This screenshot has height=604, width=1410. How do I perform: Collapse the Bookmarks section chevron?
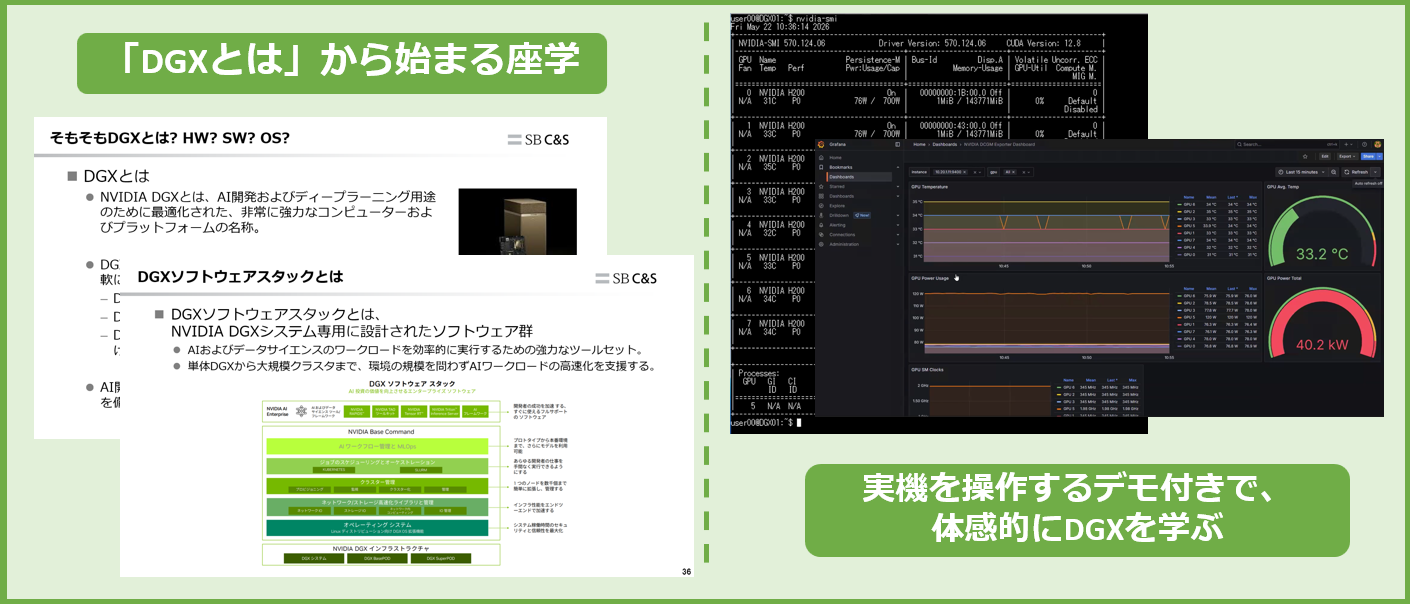click(898, 167)
